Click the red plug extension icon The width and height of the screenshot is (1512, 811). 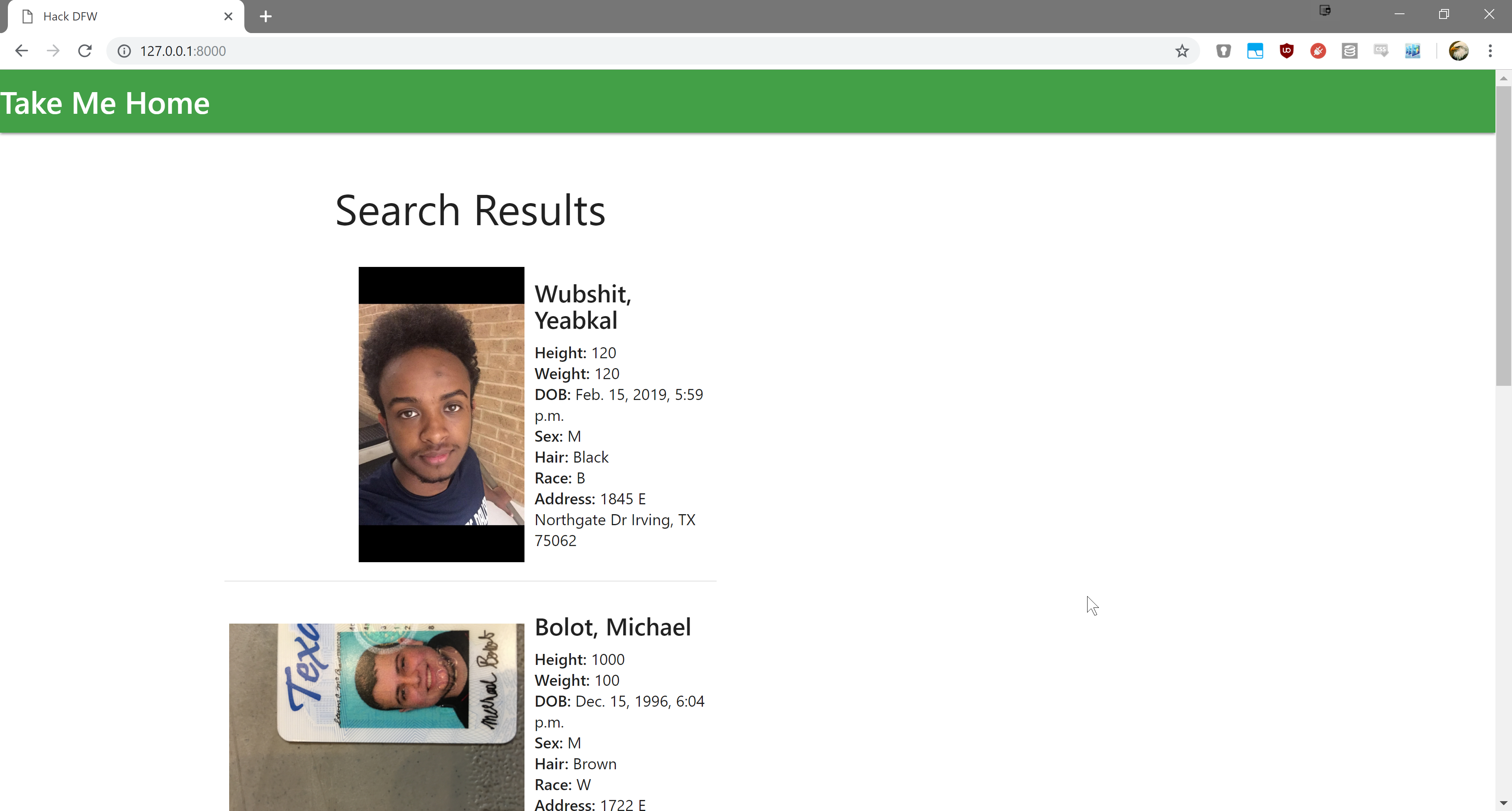click(x=1318, y=51)
